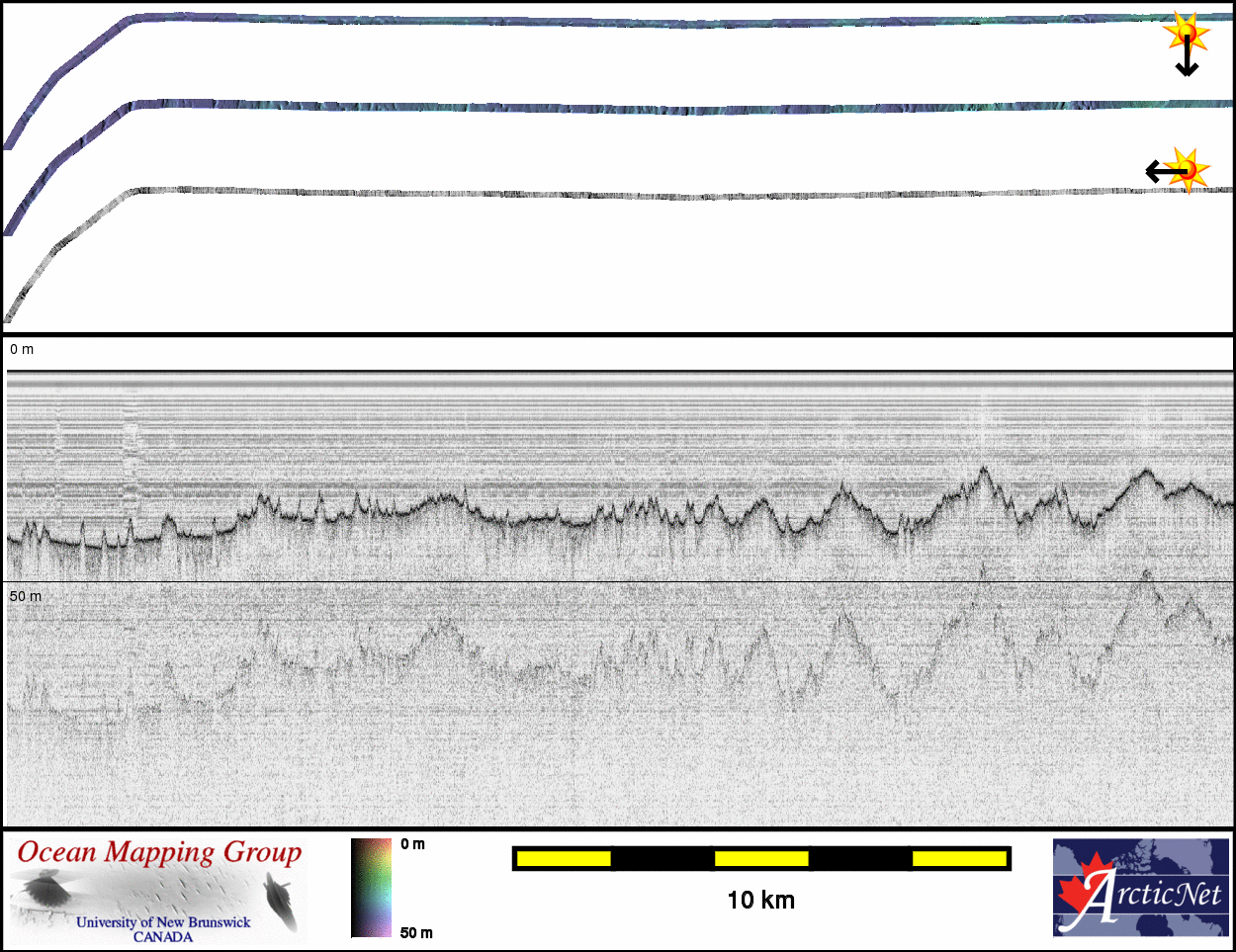The height and width of the screenshot is (952, 1236).
Task: Click the leftmost yellow scale bar segment
Action: tap(564, 859)
